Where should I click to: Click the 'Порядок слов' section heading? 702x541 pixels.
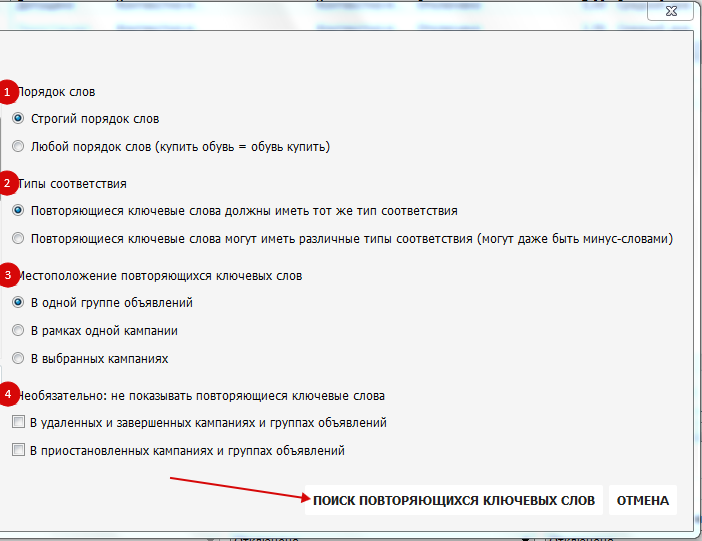point(56,92)
